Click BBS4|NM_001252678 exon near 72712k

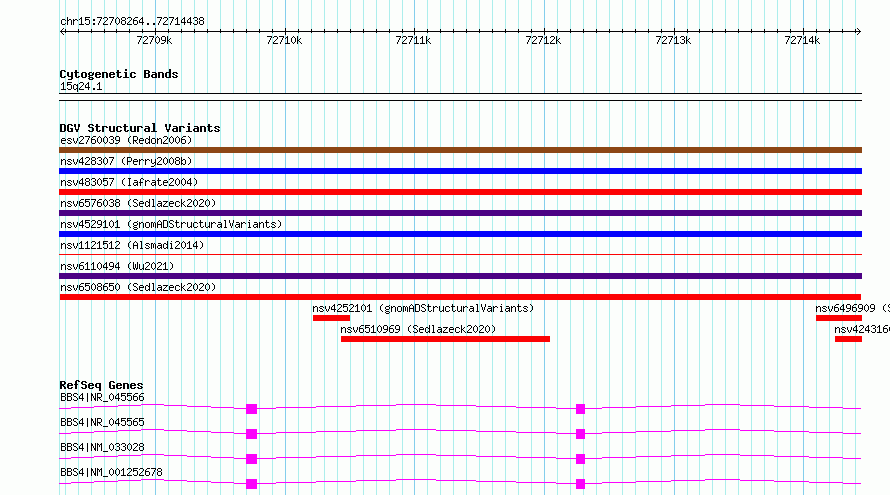click(x=580, y=484)
